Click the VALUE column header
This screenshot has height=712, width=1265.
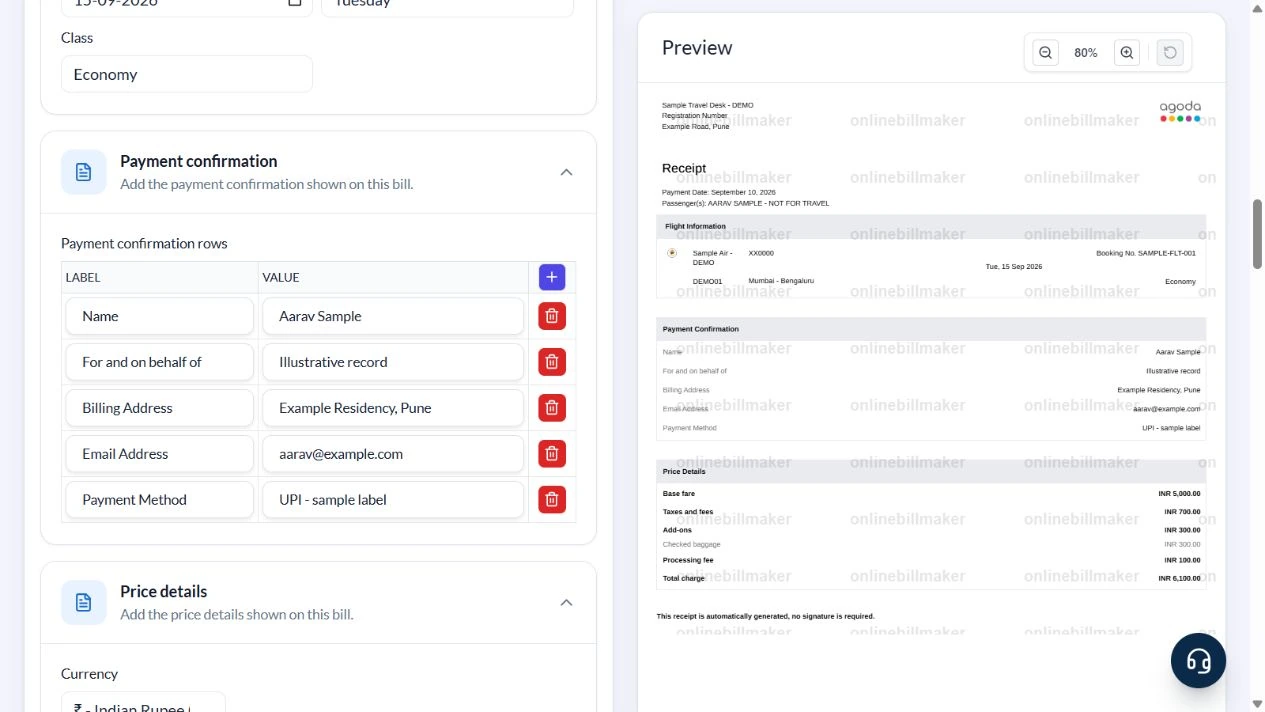(281, 278)
